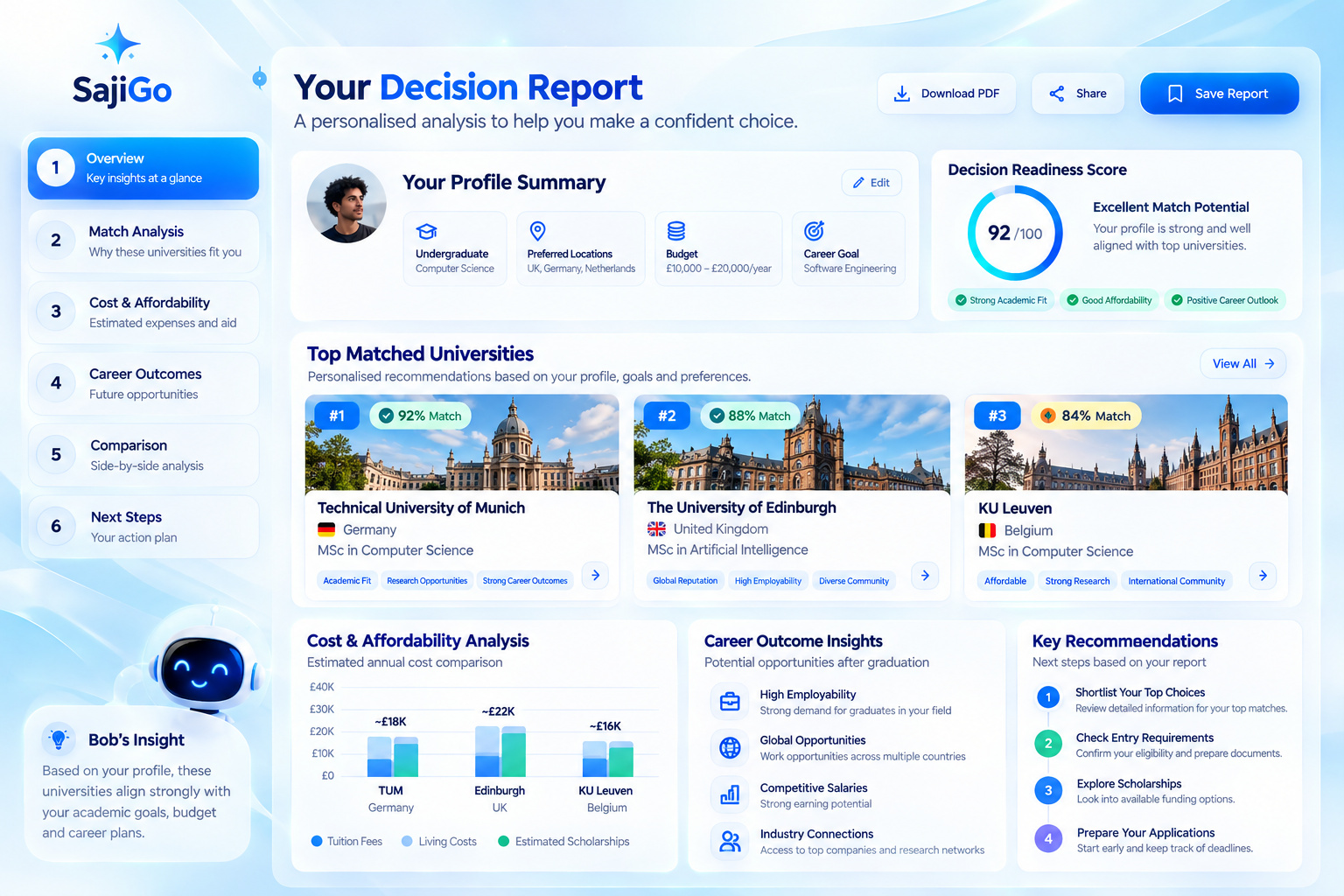Click the Budget coin stack icon

coord(676,231)
